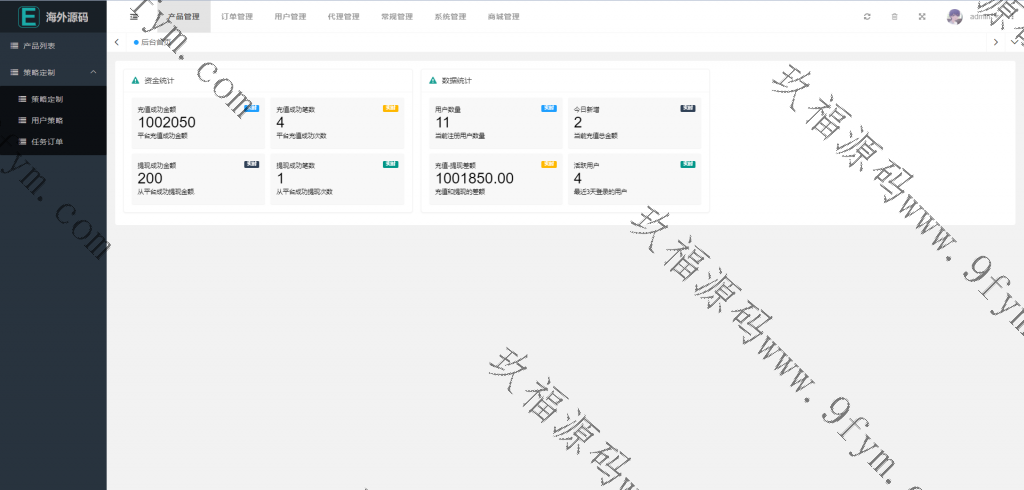Click the sidebar collapse hamburger icon
1024x490 pixels.
(x=134, y=17)
